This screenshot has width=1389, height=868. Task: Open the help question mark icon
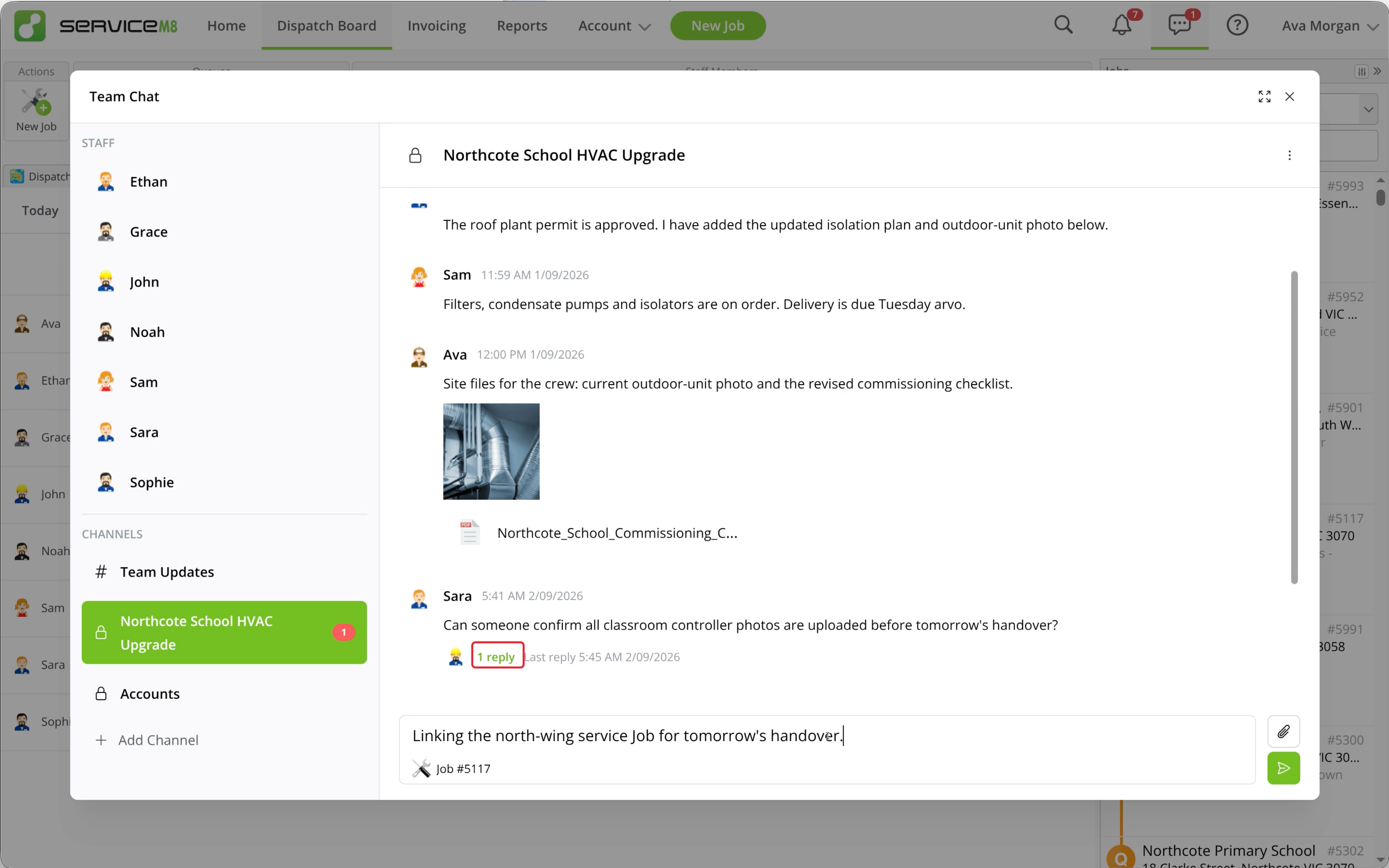point(1237,25)
